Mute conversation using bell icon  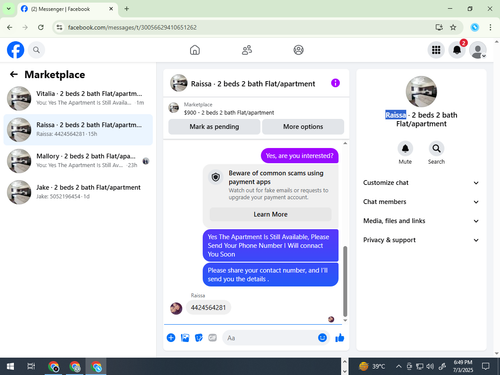pos(405,149)
